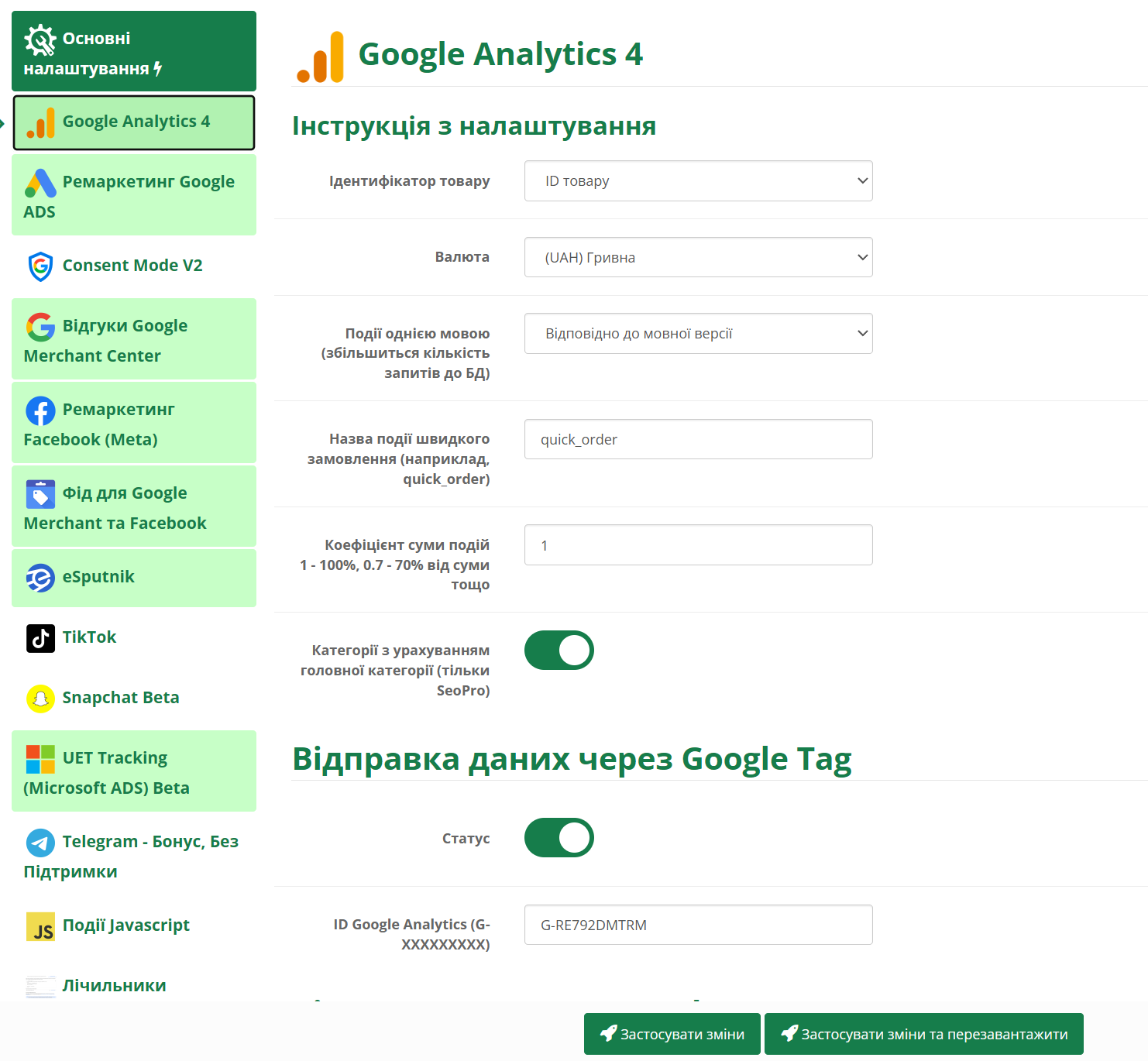Click the Категорії з урахуванням головної категорії label

tap(395, 670)
